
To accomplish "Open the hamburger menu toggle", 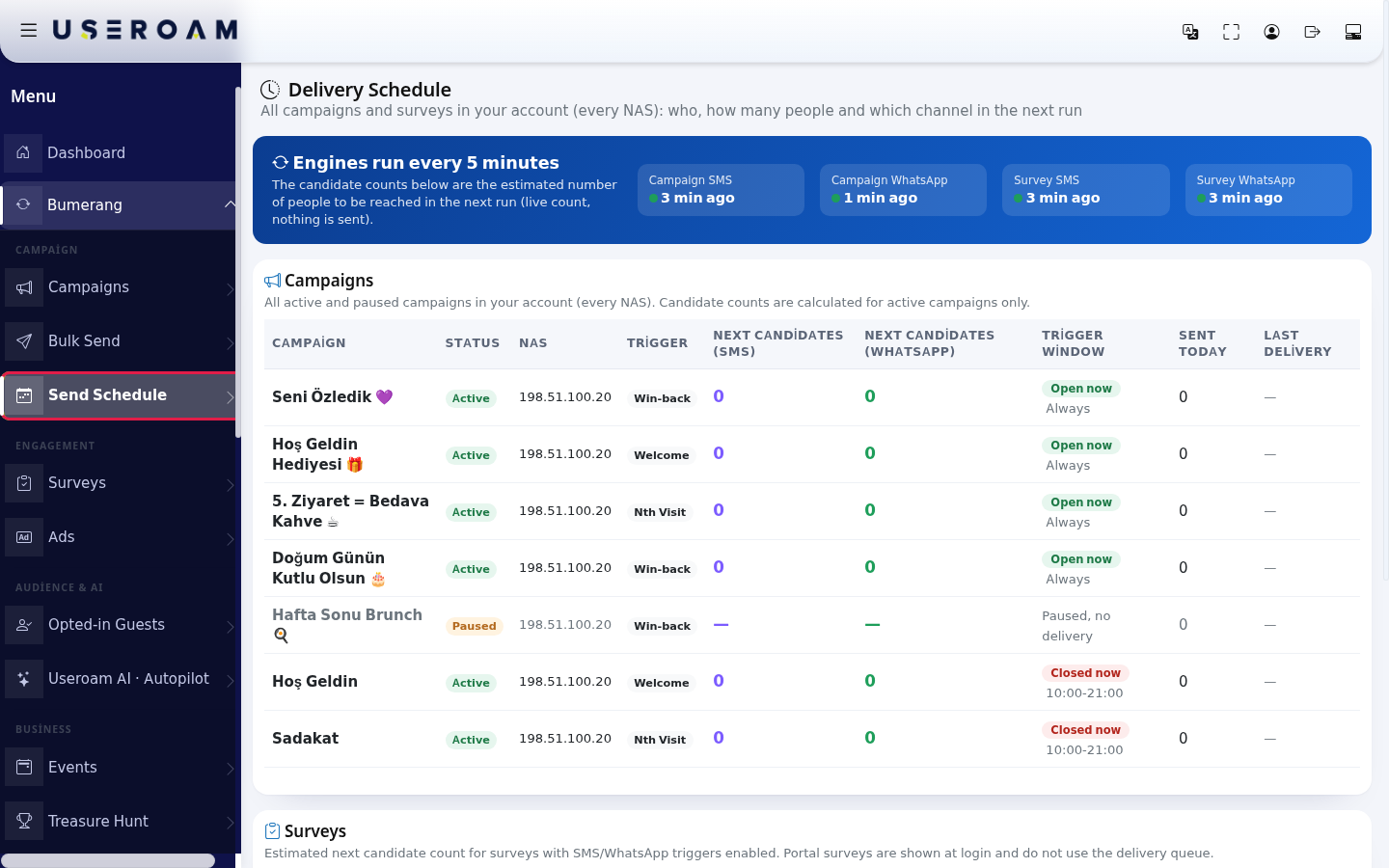I will click(x=29, y=31).
